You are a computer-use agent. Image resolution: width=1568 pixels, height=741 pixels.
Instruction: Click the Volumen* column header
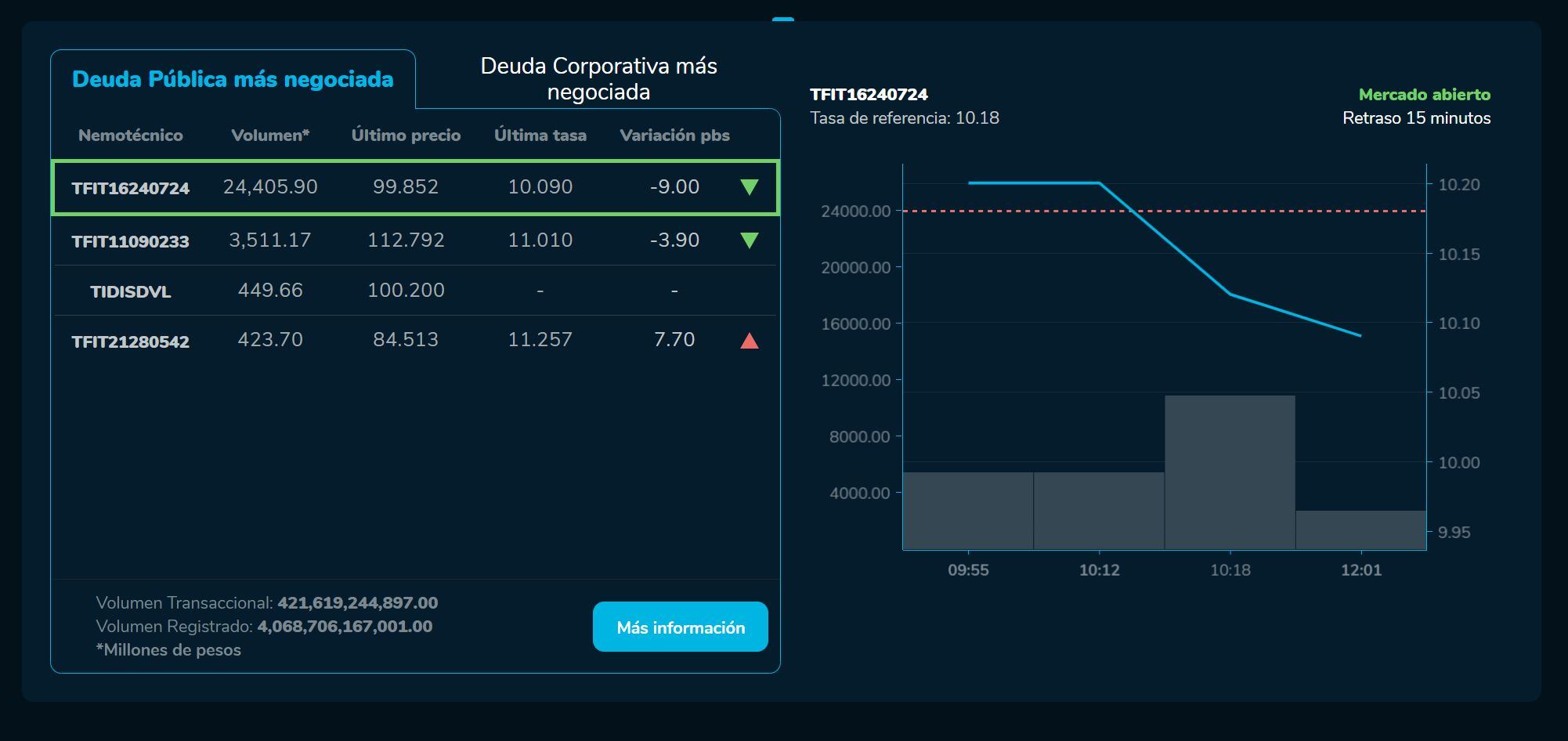[270, 136]
